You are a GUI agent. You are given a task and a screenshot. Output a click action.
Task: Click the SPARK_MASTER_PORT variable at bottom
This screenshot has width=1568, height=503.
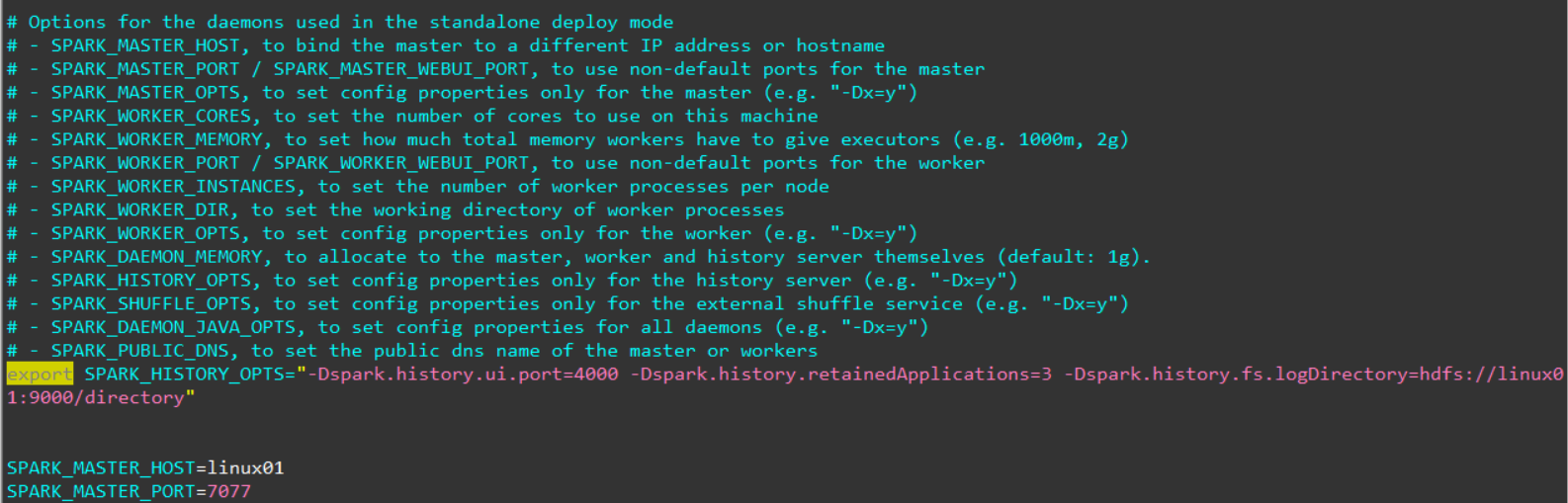(x=101, y=492)
